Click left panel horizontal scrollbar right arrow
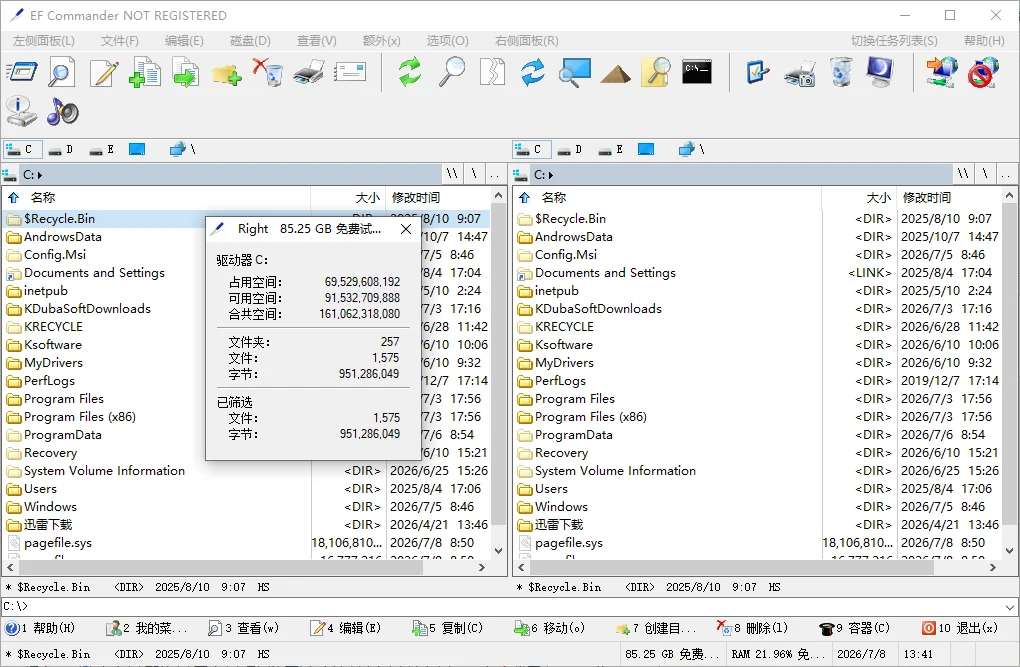1020x667 pixels. click(481, 567)
